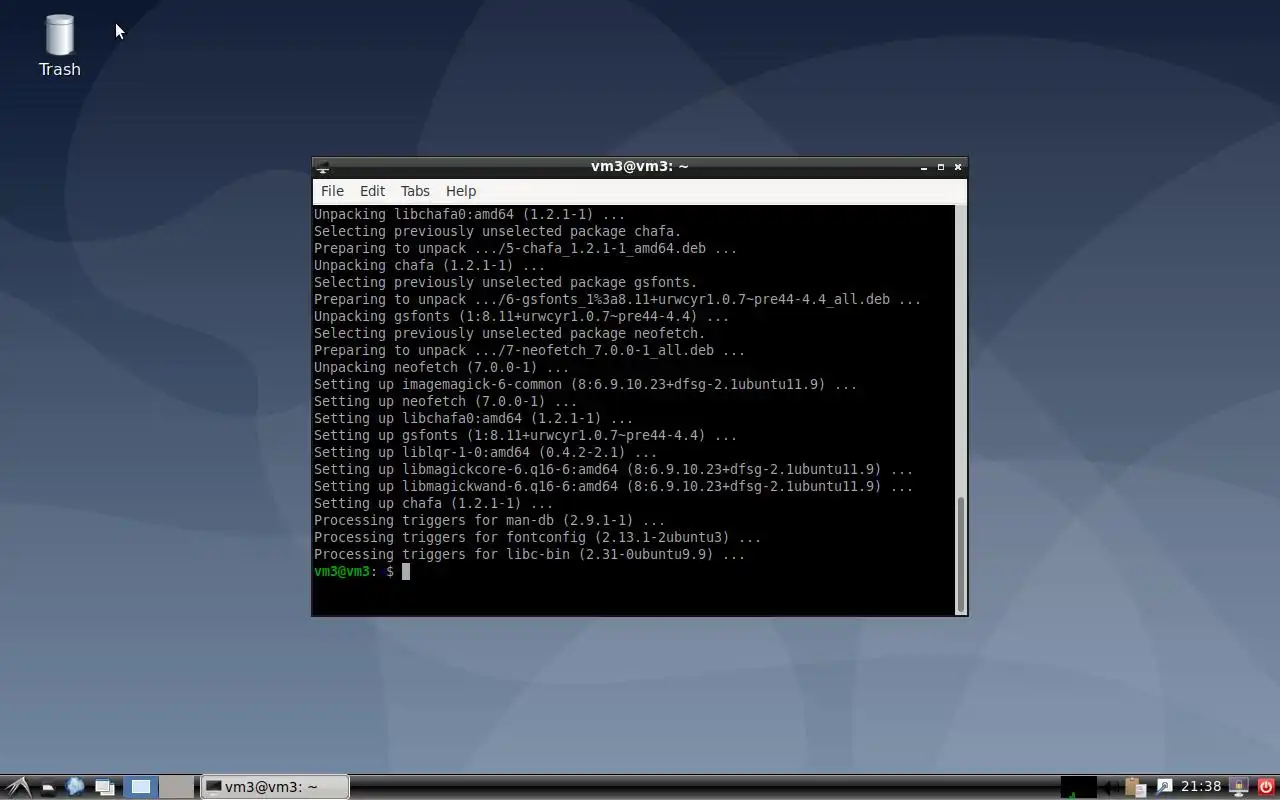Switch to the second workspace in the pager
The width and height of the screenshot is (1280, 800).
[177, 787]
